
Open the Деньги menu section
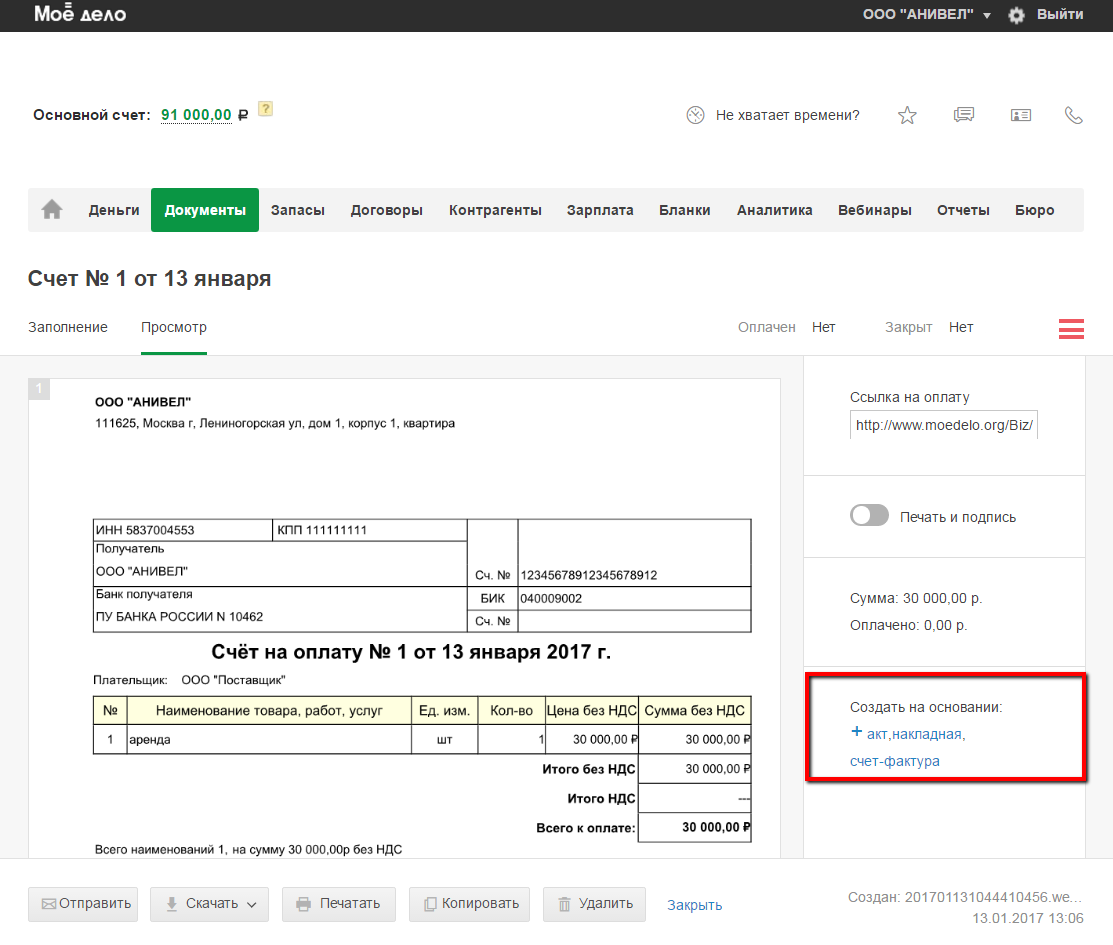114,210
